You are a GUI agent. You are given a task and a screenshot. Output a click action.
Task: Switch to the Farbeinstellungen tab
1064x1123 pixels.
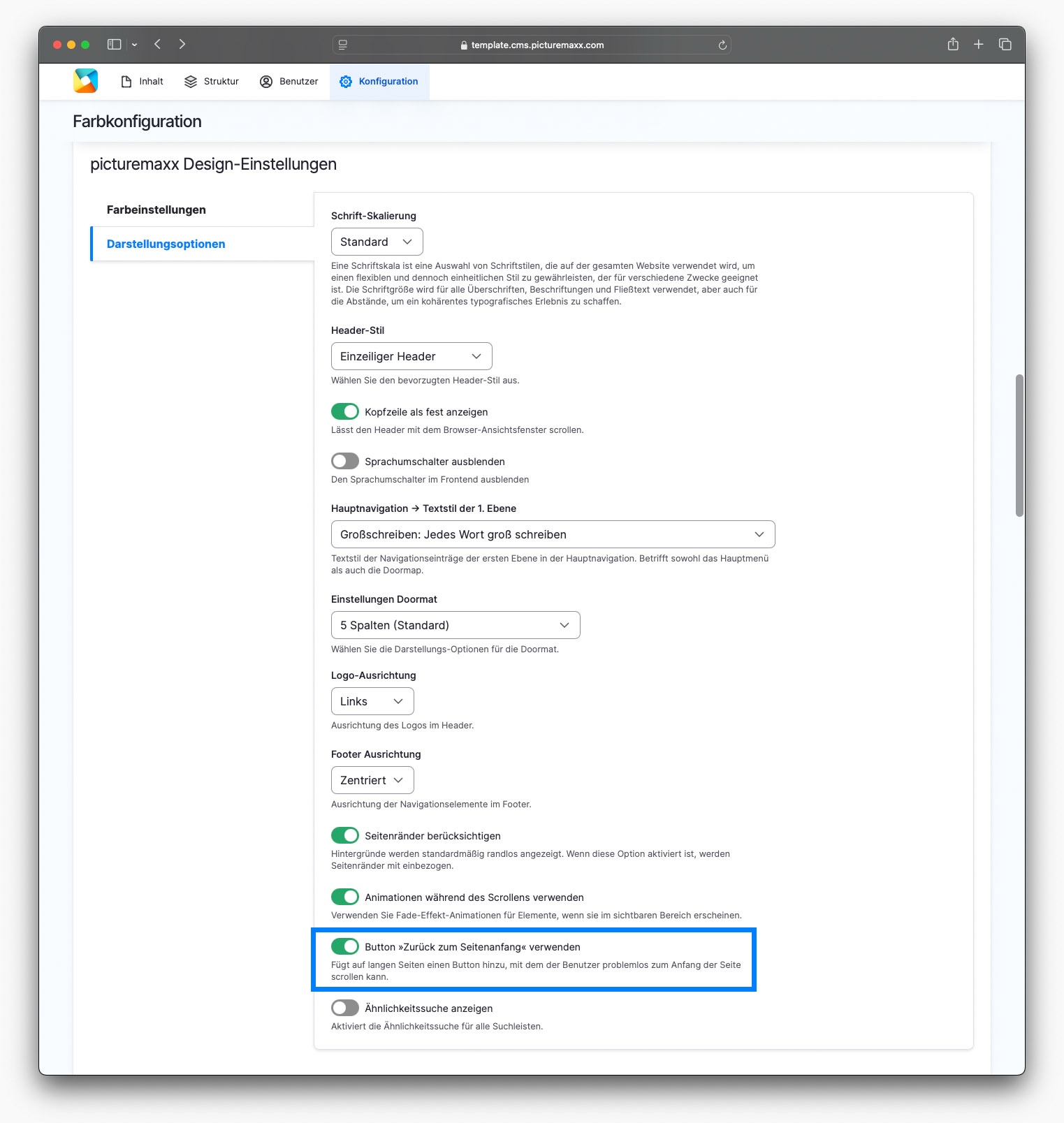tap(156, 210)
